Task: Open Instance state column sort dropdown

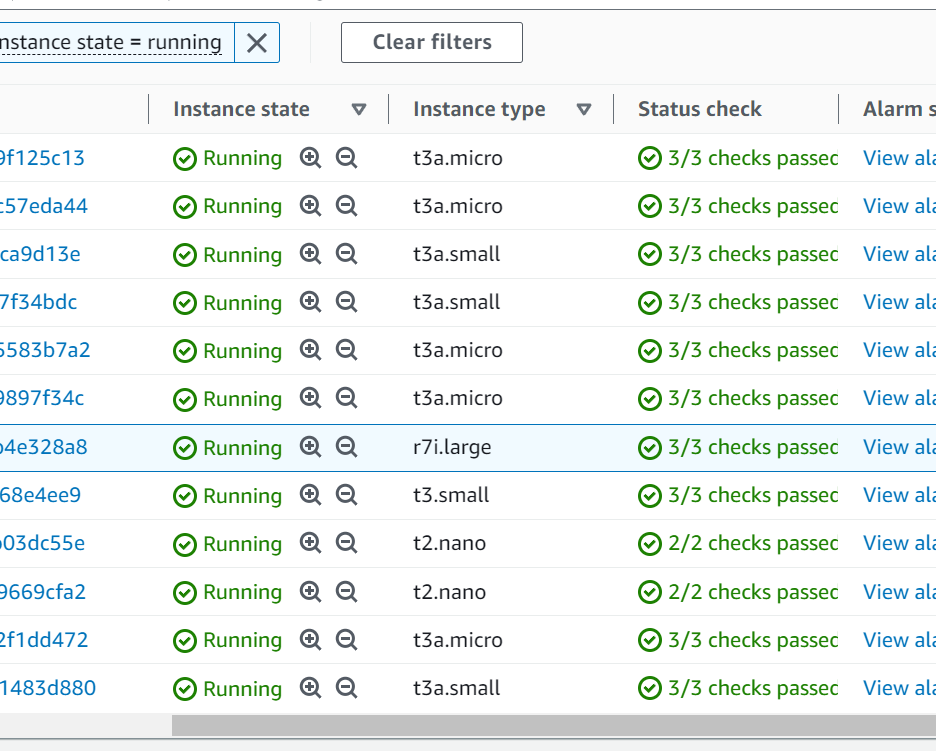Action: [x=359, y=110]
